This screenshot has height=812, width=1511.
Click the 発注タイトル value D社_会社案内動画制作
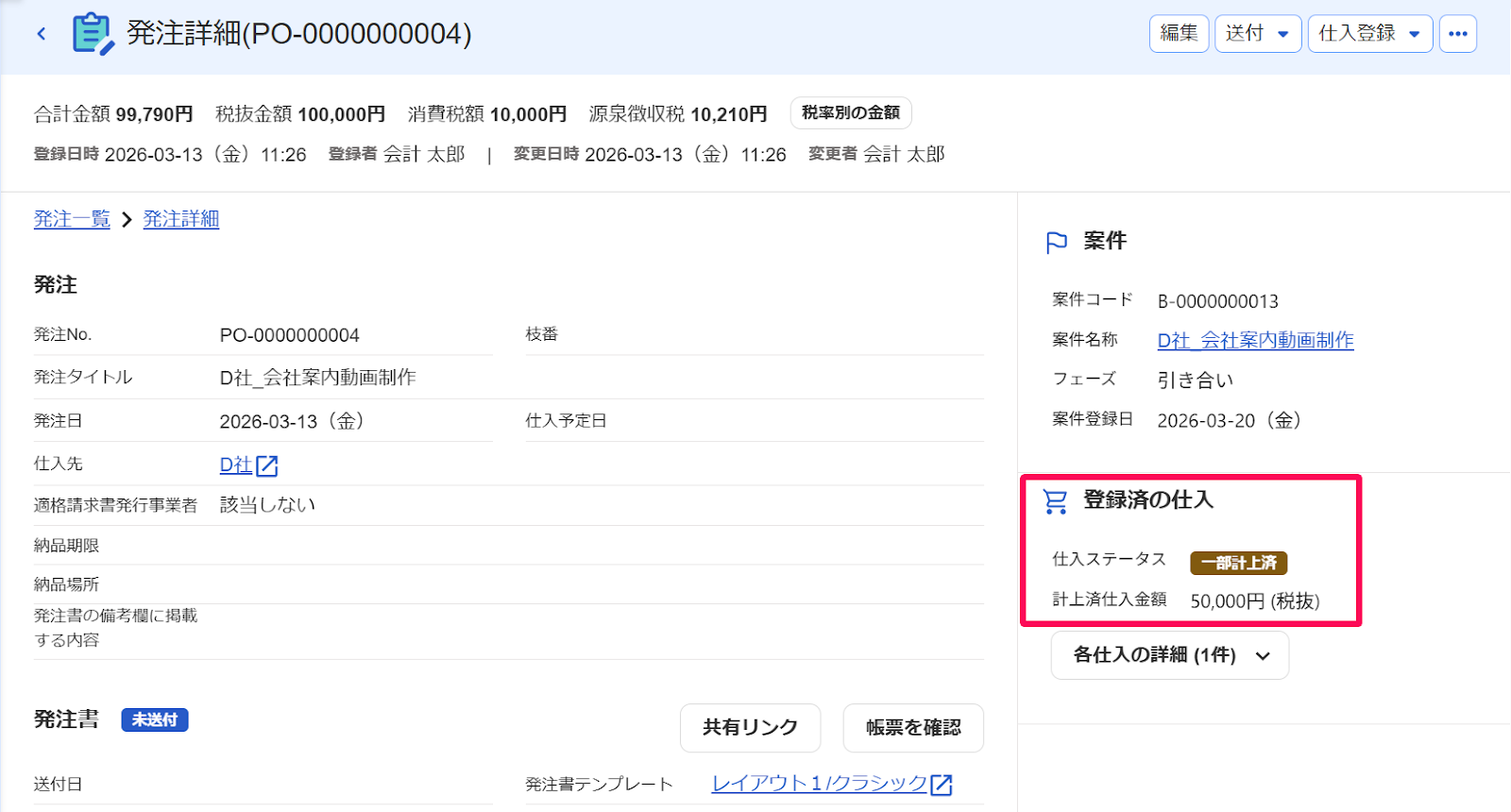pos(318,378)
